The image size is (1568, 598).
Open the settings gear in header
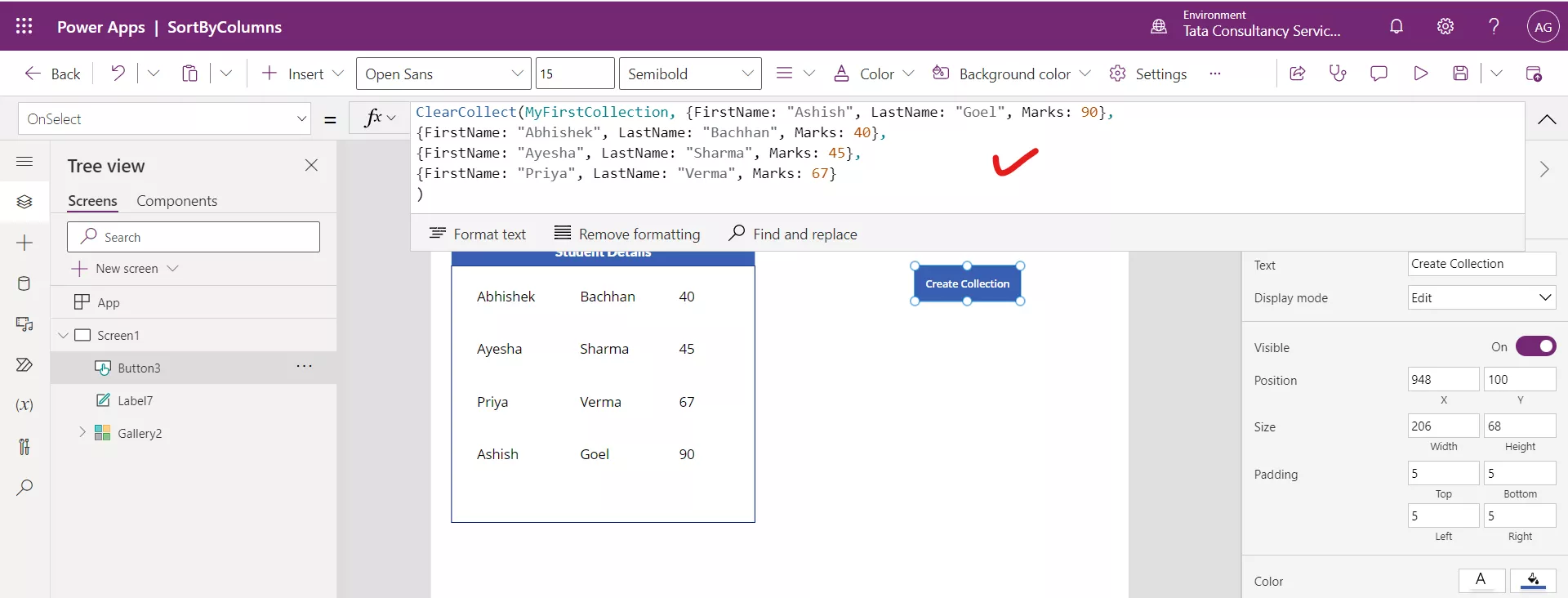pos(1445,26)
